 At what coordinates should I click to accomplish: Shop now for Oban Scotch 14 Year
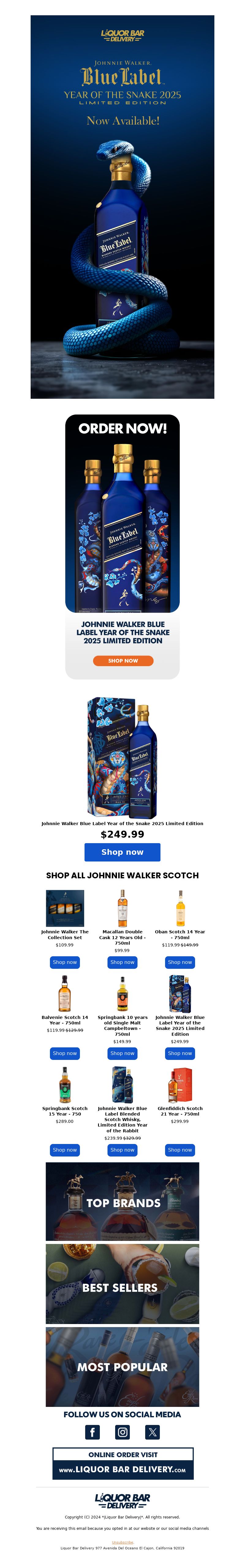180,962
